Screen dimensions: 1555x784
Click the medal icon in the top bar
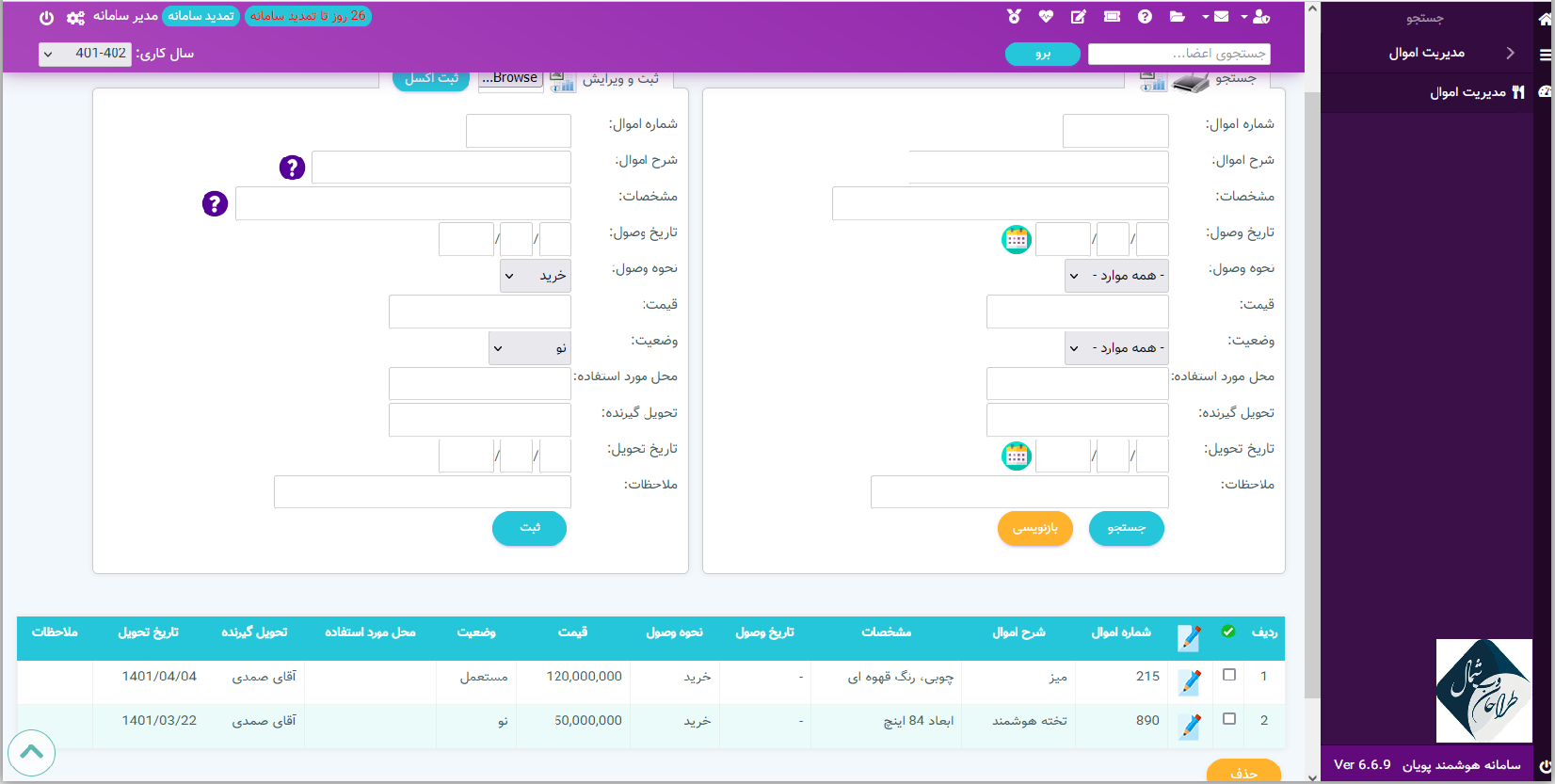pyautogui.click(x=1014, y=17)
